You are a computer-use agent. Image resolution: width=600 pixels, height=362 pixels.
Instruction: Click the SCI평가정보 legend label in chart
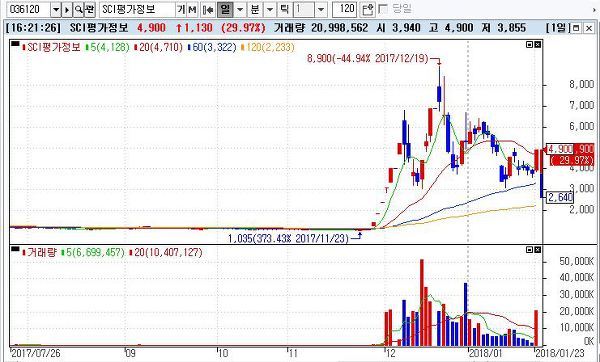point(54,47)
